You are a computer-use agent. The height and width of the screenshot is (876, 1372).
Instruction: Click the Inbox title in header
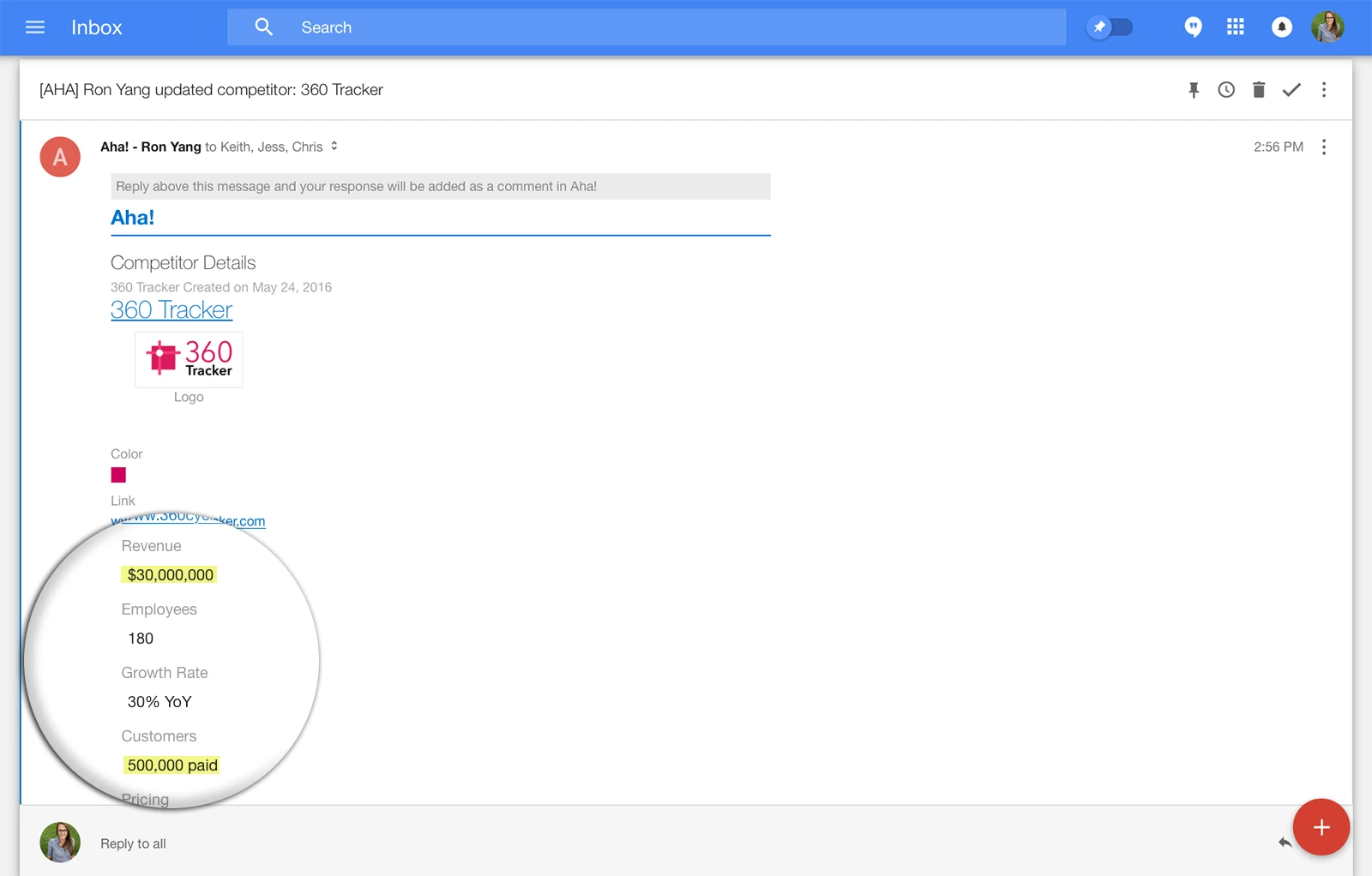click(x=97, y=27)
